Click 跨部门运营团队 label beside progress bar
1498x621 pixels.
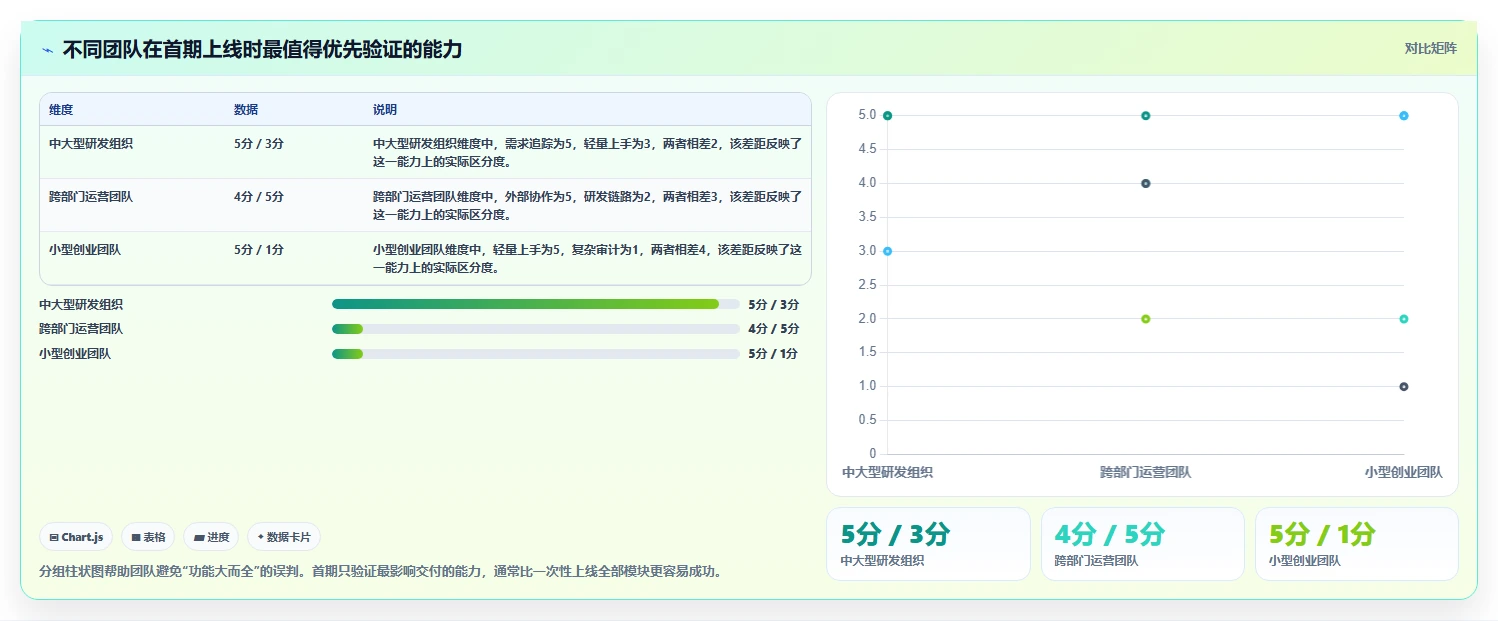[x=81, y=329]
